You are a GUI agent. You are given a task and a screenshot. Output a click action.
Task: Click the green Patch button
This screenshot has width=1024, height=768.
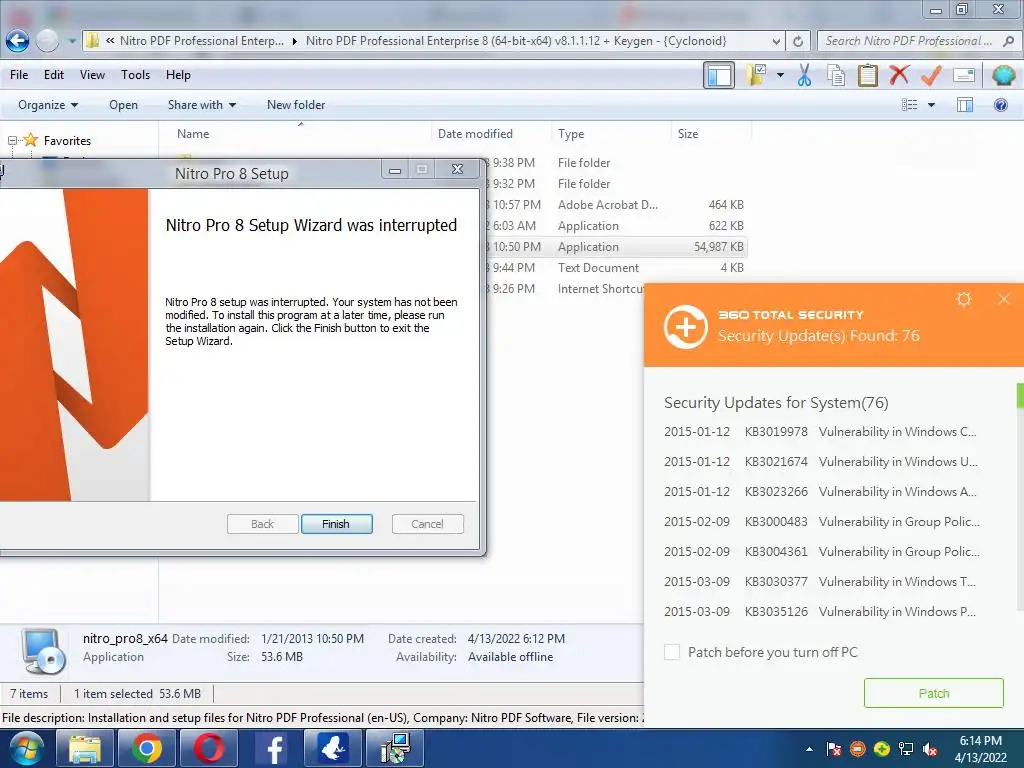tap(933, 693)
